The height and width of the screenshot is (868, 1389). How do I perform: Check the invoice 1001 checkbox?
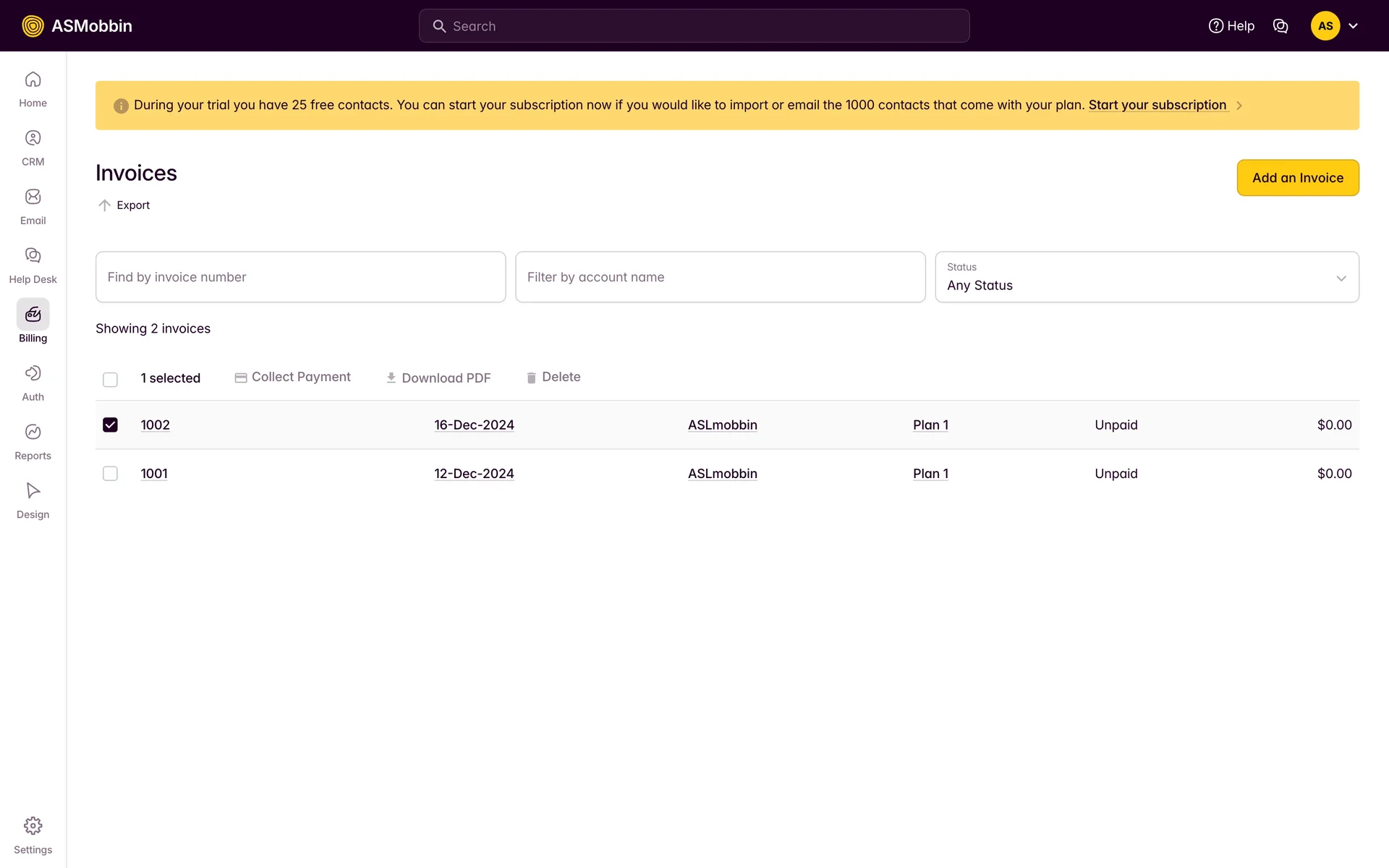pyautogui.click(x=110, y=473)
